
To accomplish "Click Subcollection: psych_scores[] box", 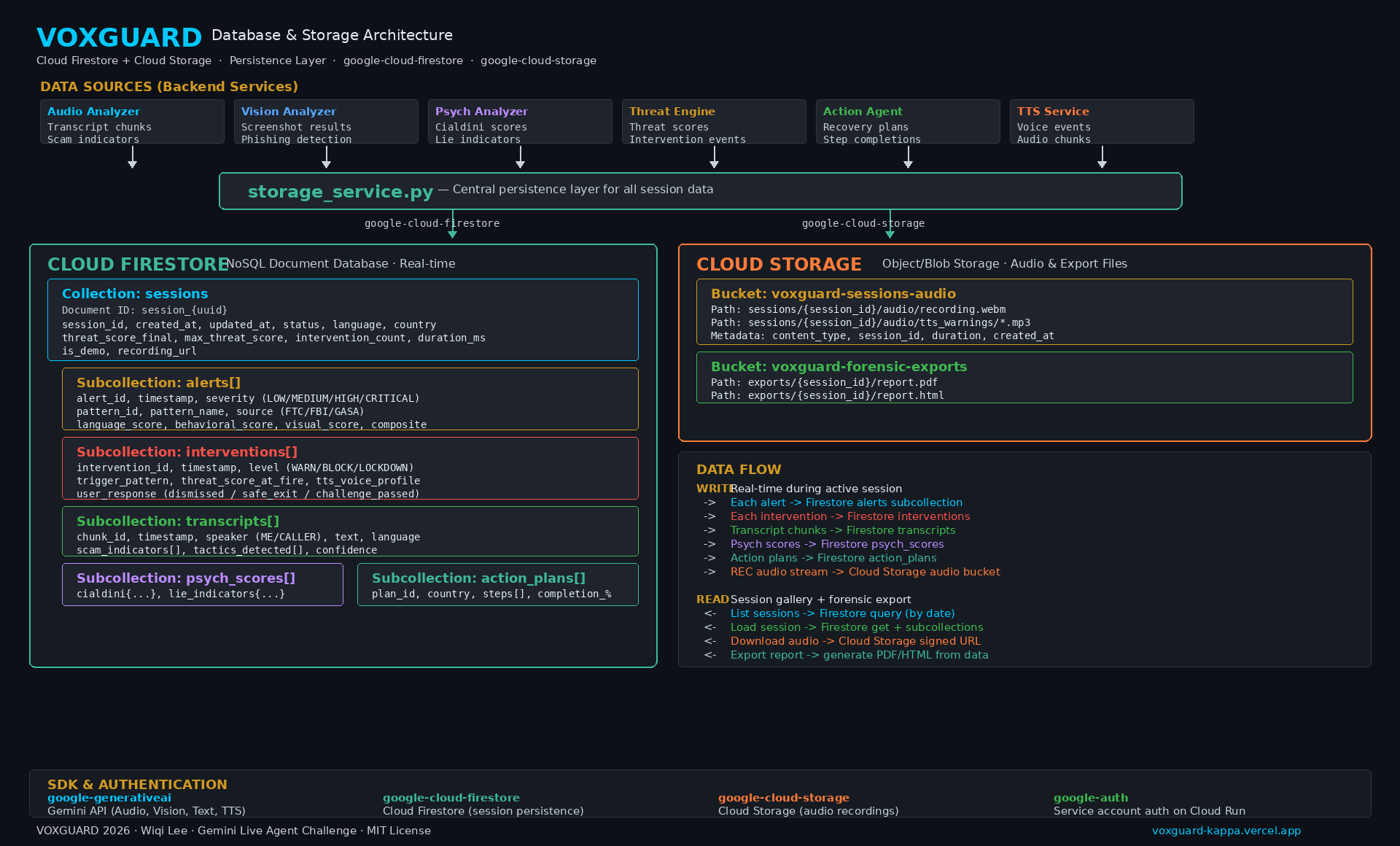I will point(202,584).
